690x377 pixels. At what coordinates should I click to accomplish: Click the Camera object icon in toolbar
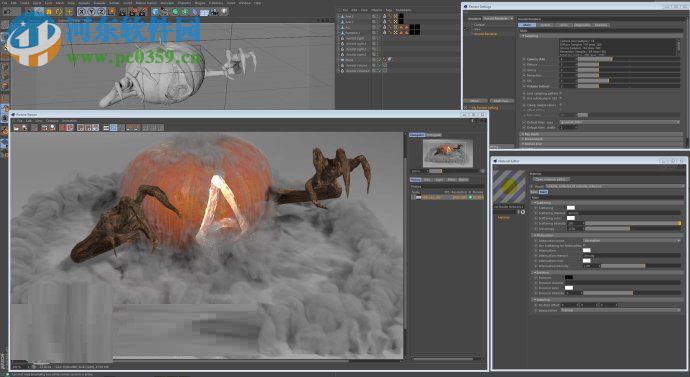pyautogui.click(x=214, y=12)
